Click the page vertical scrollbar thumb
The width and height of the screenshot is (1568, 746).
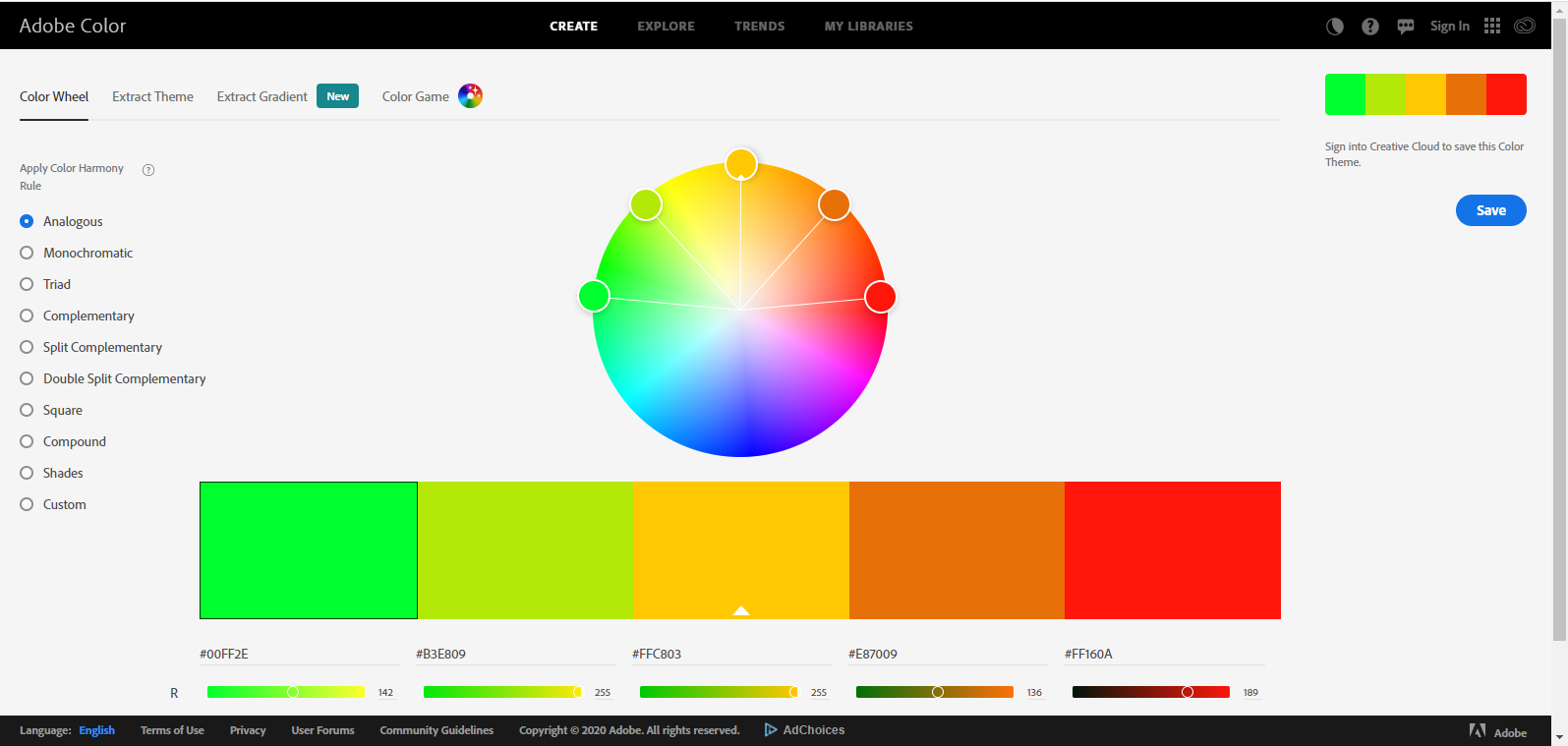(1559, 328)
